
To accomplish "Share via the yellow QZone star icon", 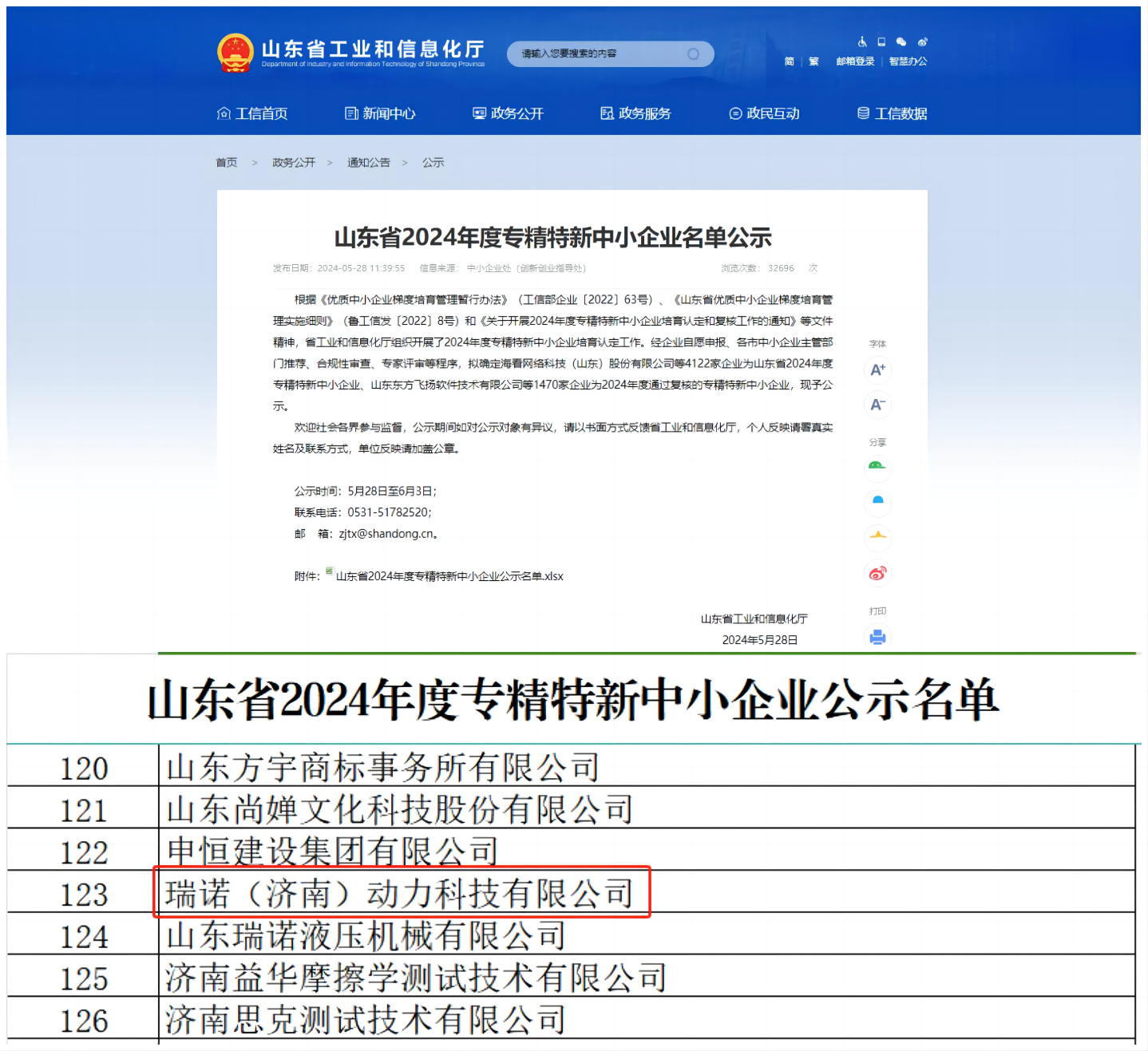I will point(877,538).
